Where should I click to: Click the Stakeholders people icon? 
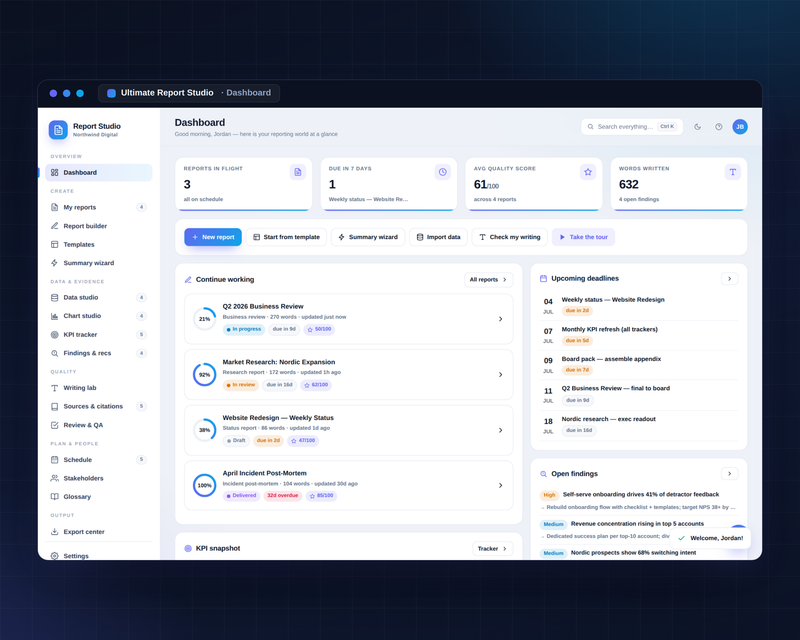[x=55, y=478]
